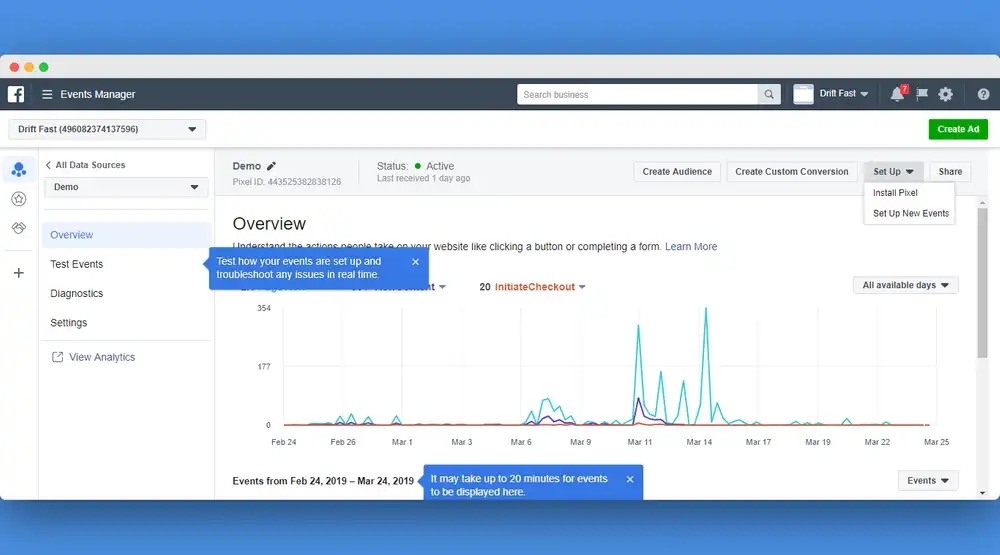This screenshot has width=1000, height=555.
Task: Select the data sources icon in left rail
Action: pyautogui.click(x=18, y=170)
